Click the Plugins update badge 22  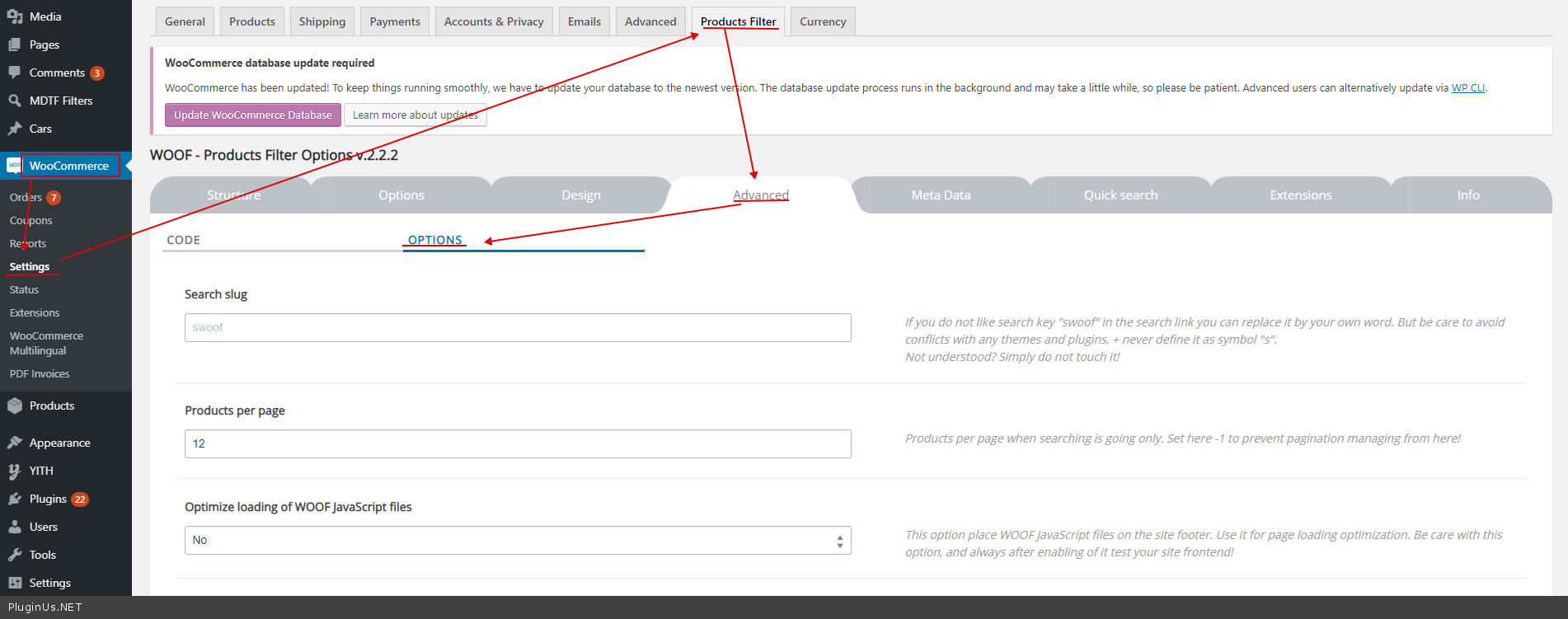pos(80,499)
